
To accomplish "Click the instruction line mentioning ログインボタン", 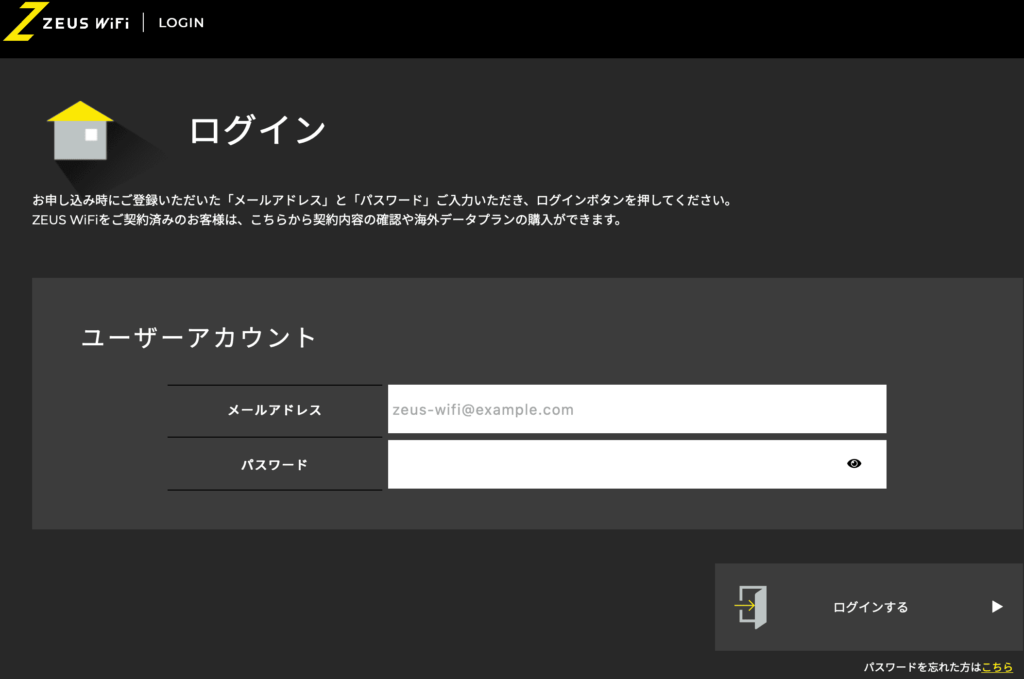I will pos(382,200).
